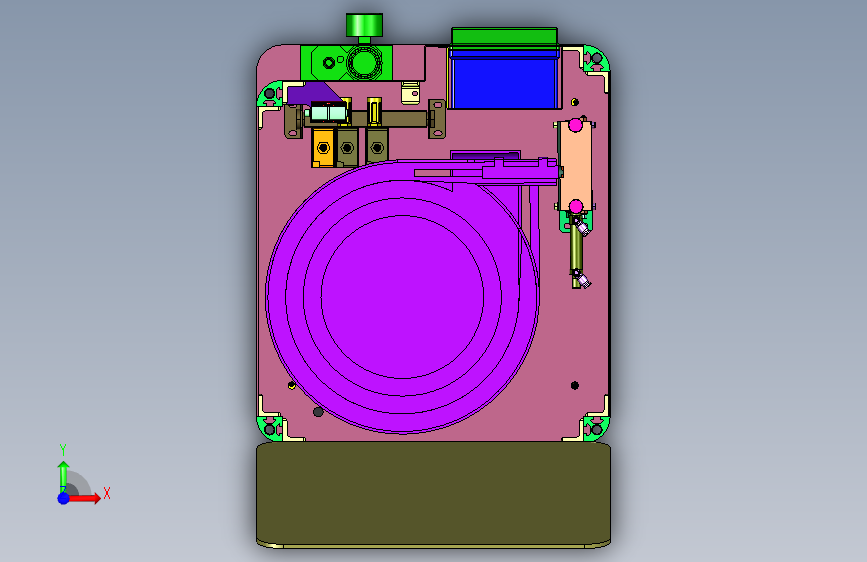Click the Y label on triad
The width and height of the screenshot is (867, 562).
[63, 450]
